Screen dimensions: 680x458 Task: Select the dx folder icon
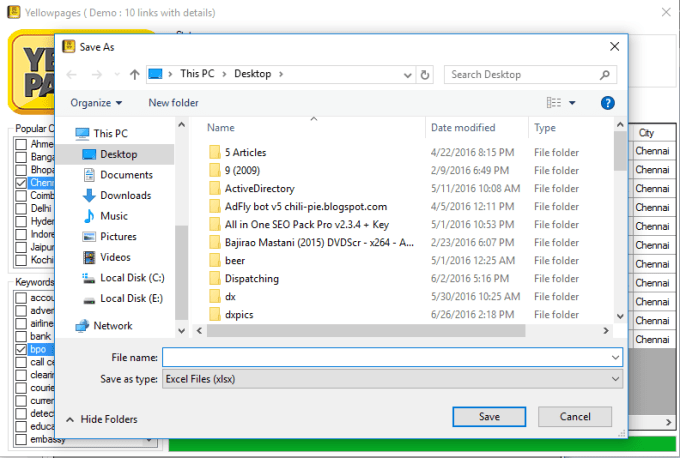coord(215,297)
